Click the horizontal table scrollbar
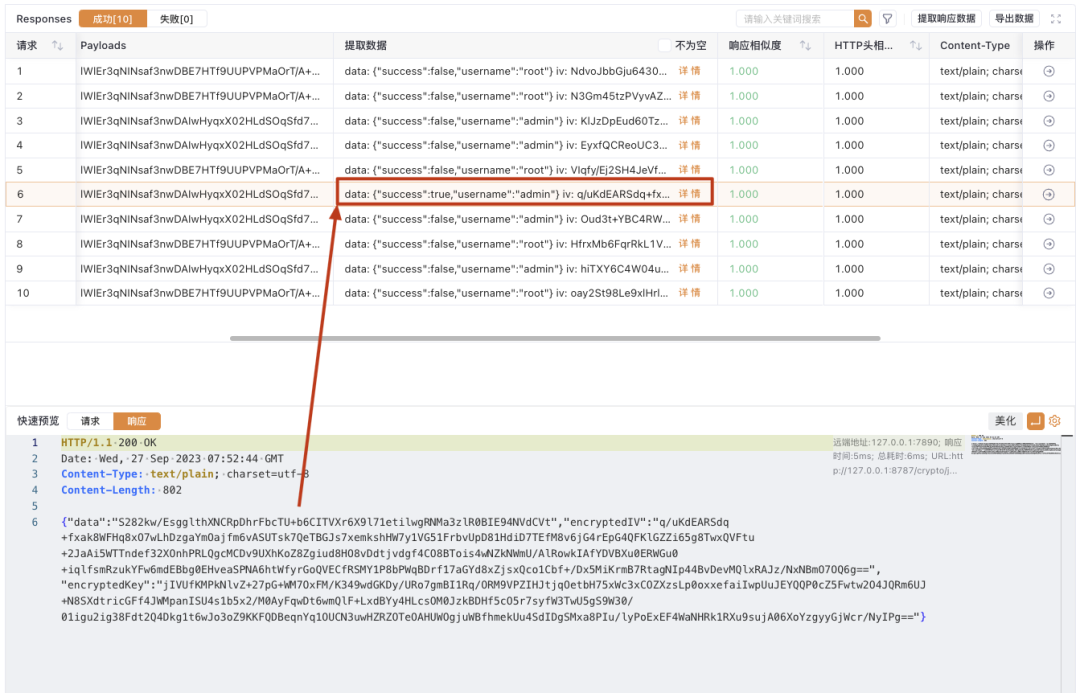 click(555, 338)
